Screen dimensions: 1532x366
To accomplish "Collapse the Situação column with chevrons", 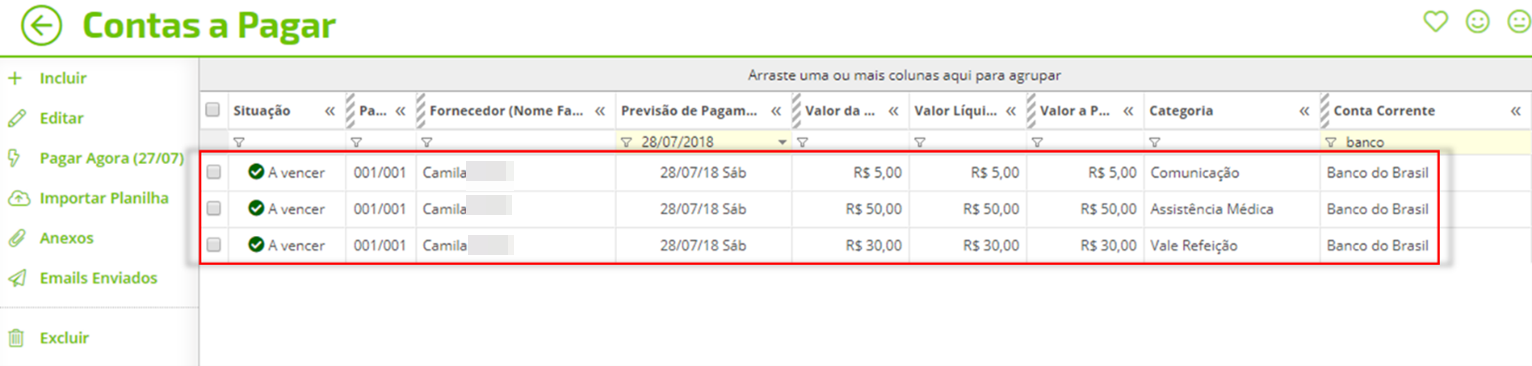I will point(329,111).
